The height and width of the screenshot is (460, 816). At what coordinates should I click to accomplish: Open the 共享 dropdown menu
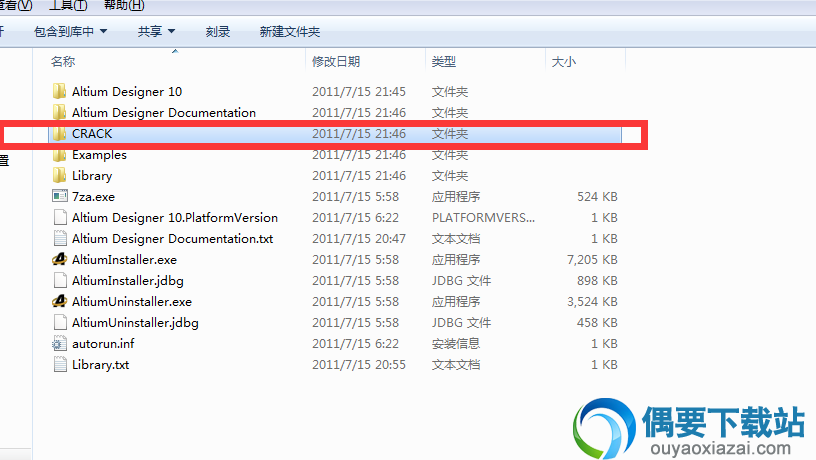[x=156, y=32]
